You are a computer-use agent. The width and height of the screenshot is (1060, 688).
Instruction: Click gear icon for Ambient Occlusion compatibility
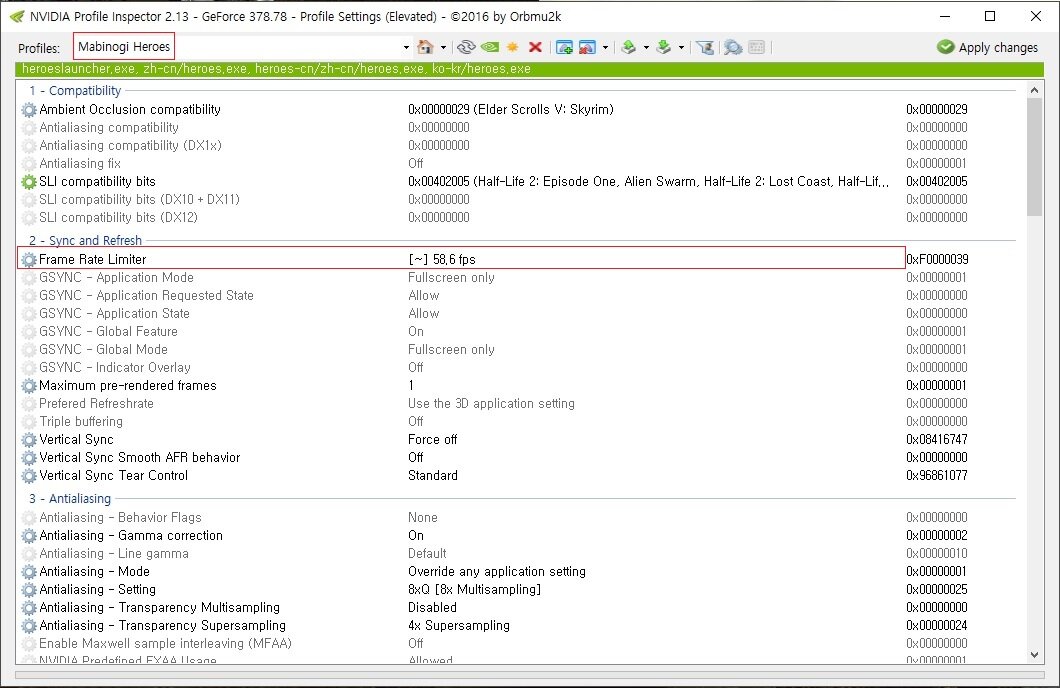click(x=28, y=109)
